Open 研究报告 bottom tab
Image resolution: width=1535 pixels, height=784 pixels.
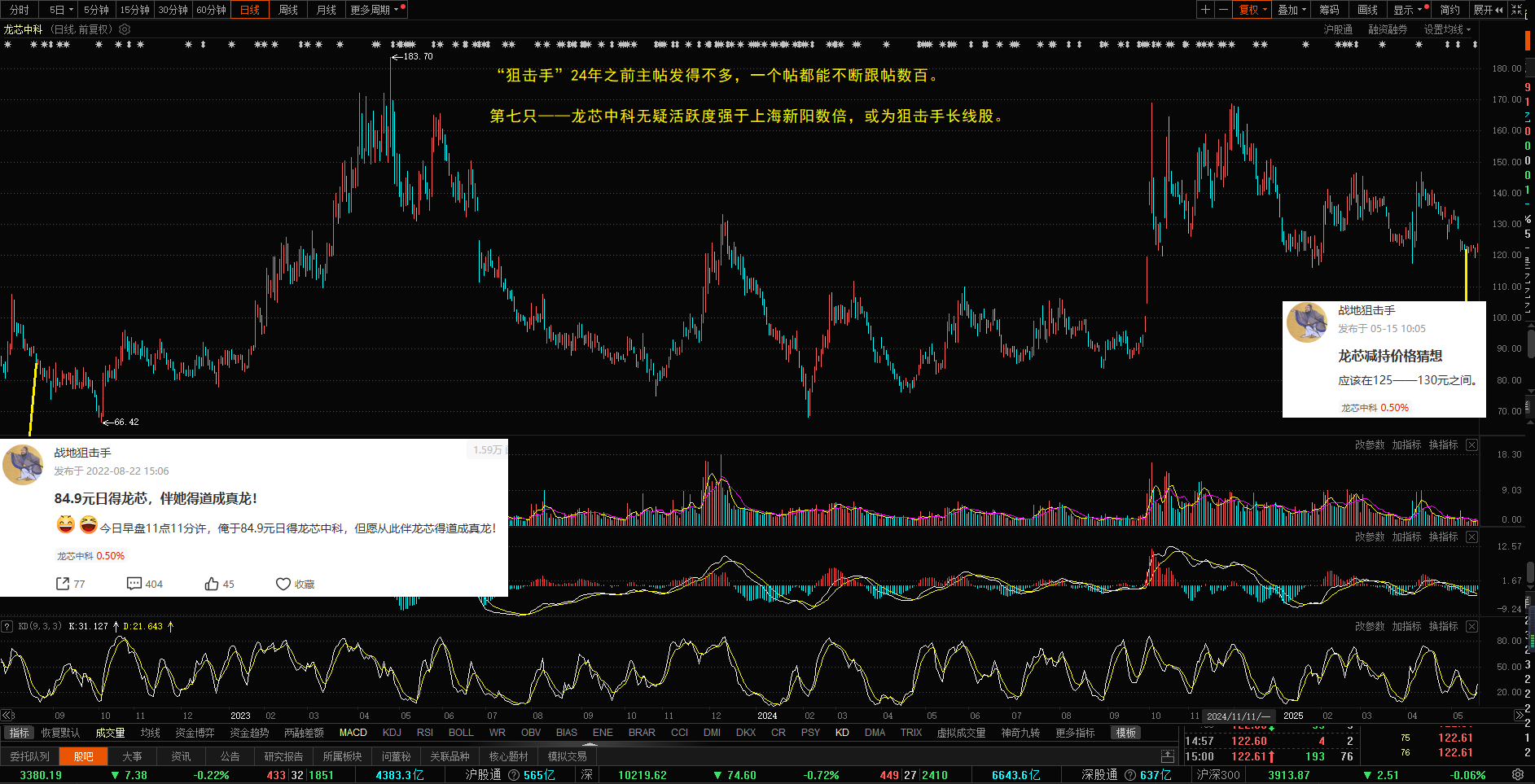coord(283,756)
